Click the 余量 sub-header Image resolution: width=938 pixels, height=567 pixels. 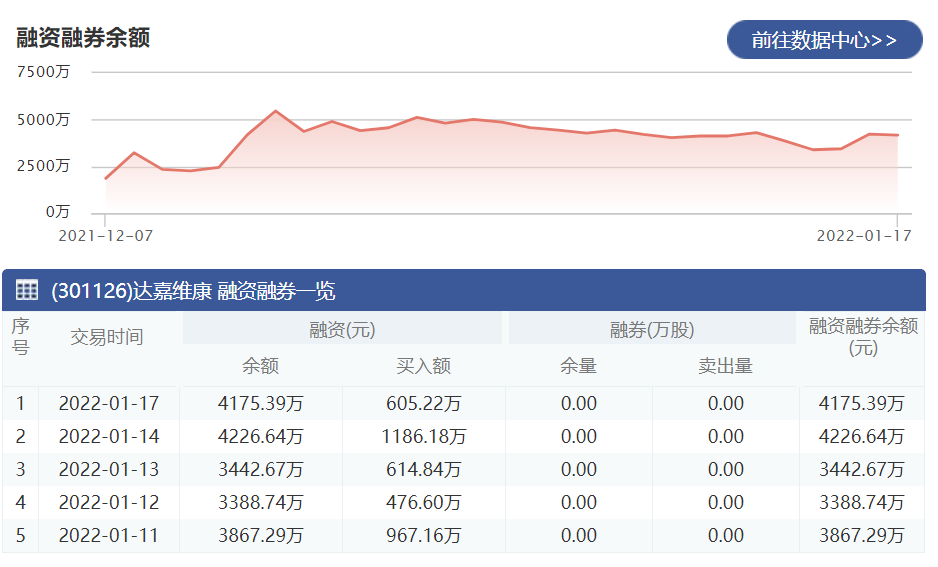[578, 365]
